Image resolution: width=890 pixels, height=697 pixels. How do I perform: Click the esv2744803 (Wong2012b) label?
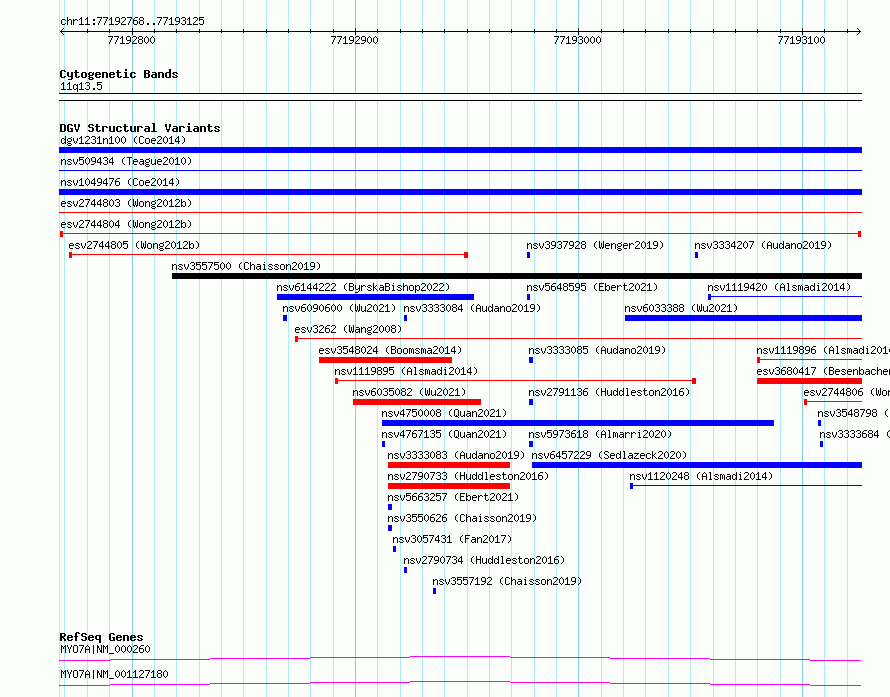tap(126, 203)
